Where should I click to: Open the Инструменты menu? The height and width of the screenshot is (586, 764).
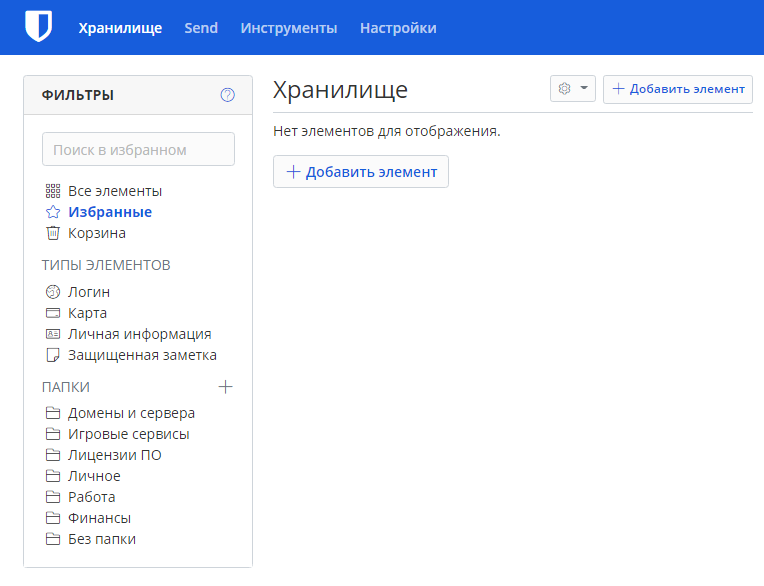[289, 28]
